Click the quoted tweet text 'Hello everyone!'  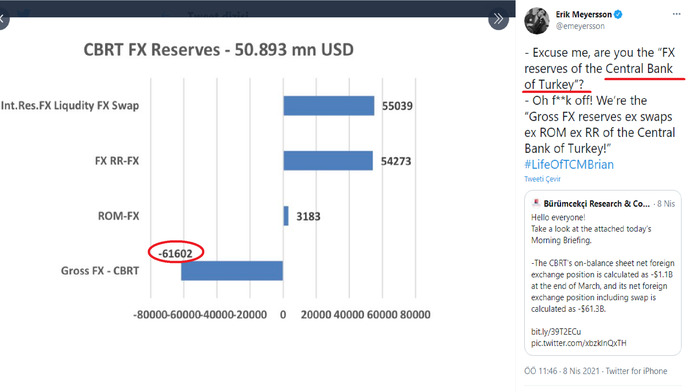[558, 217]
